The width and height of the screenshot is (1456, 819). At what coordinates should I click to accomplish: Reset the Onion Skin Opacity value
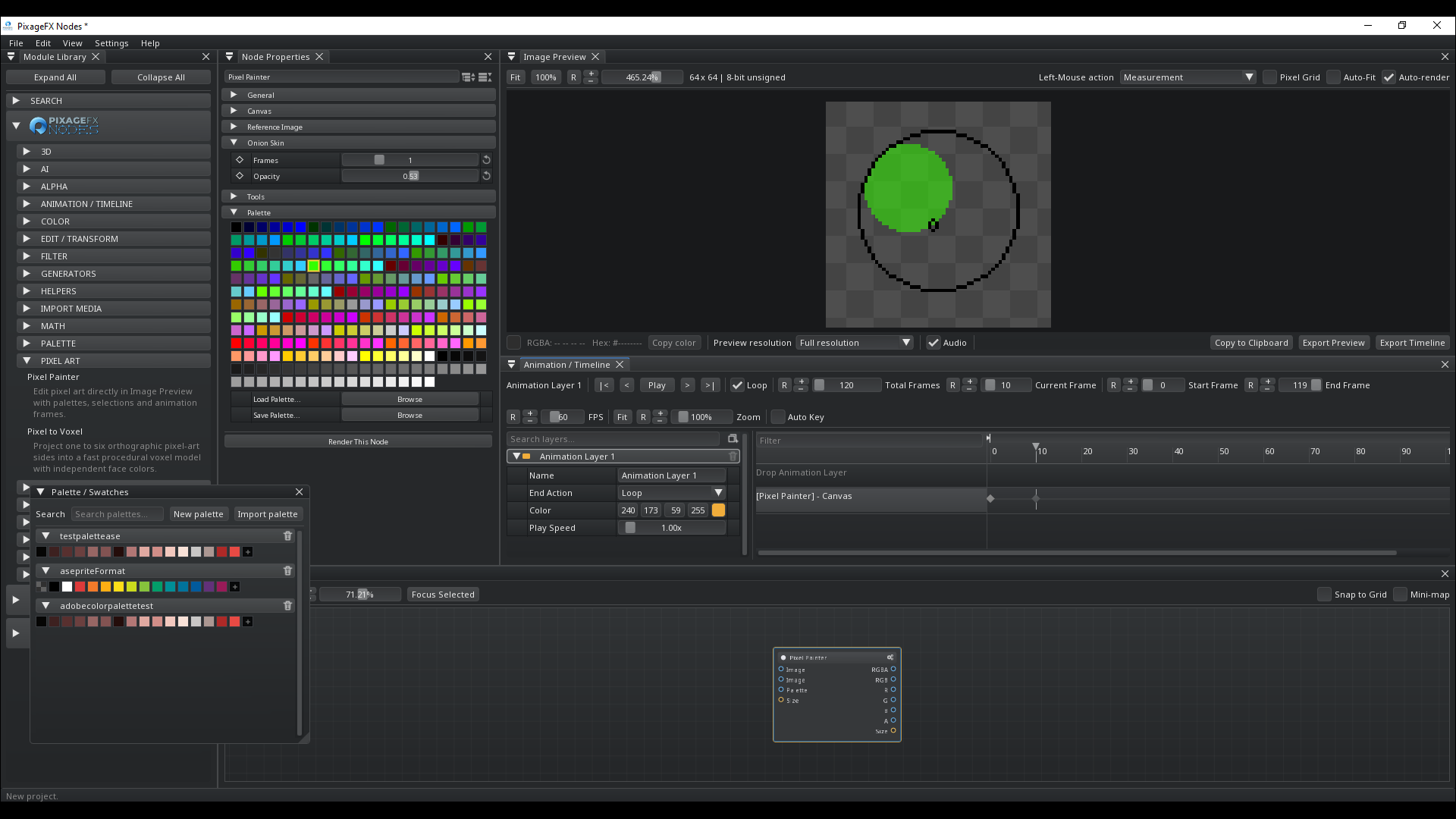(x=487, y=176)
